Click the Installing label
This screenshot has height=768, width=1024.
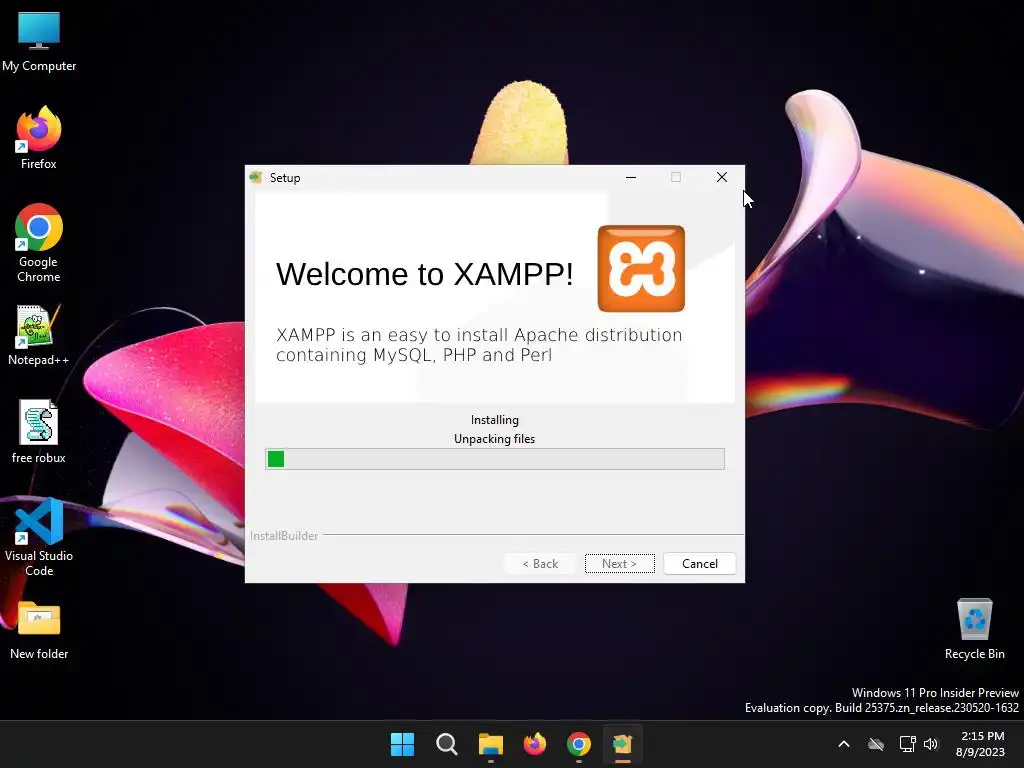pyautogui.click(x=494, y=420)
